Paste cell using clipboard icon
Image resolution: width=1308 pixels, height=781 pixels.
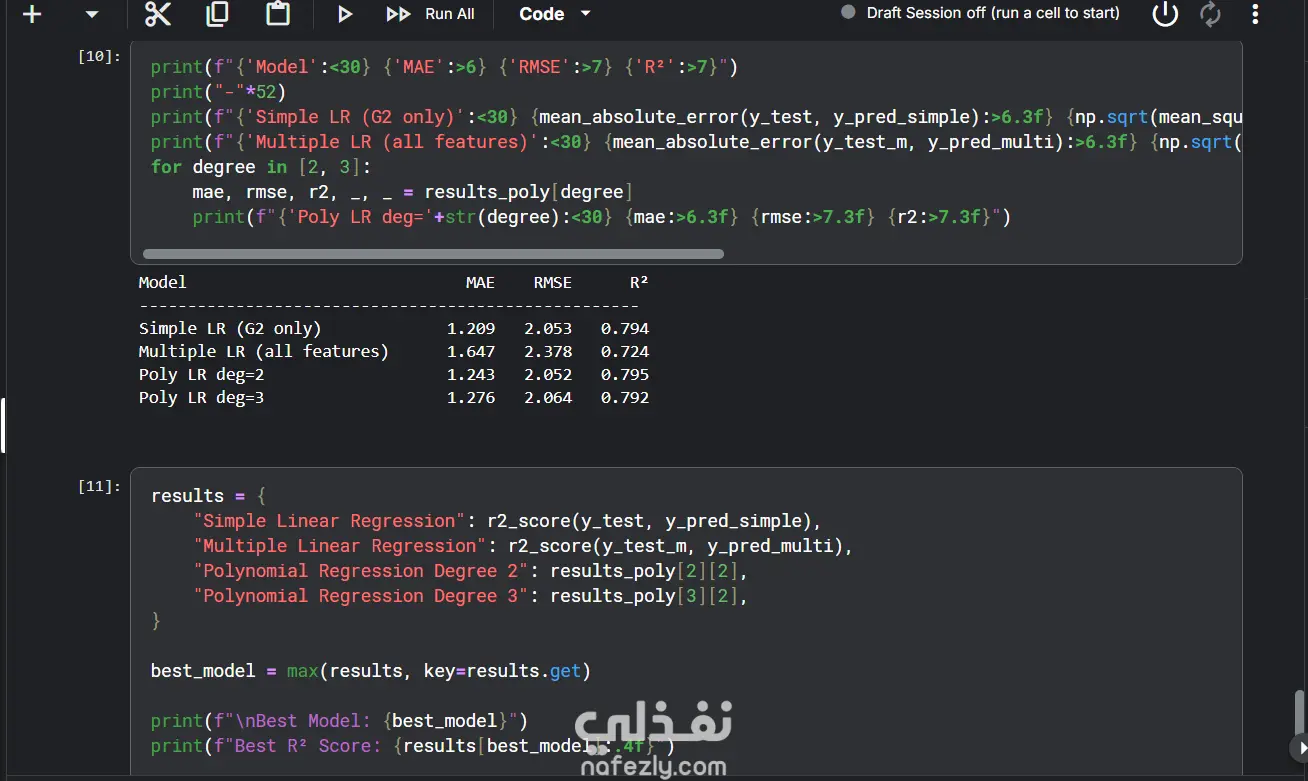coord(278,14)
